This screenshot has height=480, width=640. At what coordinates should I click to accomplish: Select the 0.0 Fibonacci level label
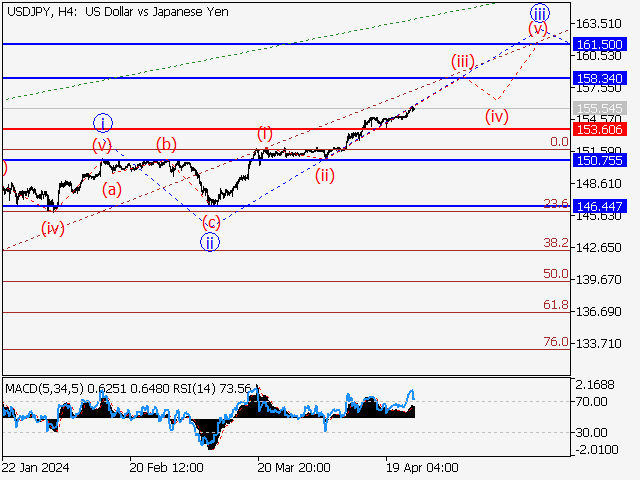click(559, 142)
